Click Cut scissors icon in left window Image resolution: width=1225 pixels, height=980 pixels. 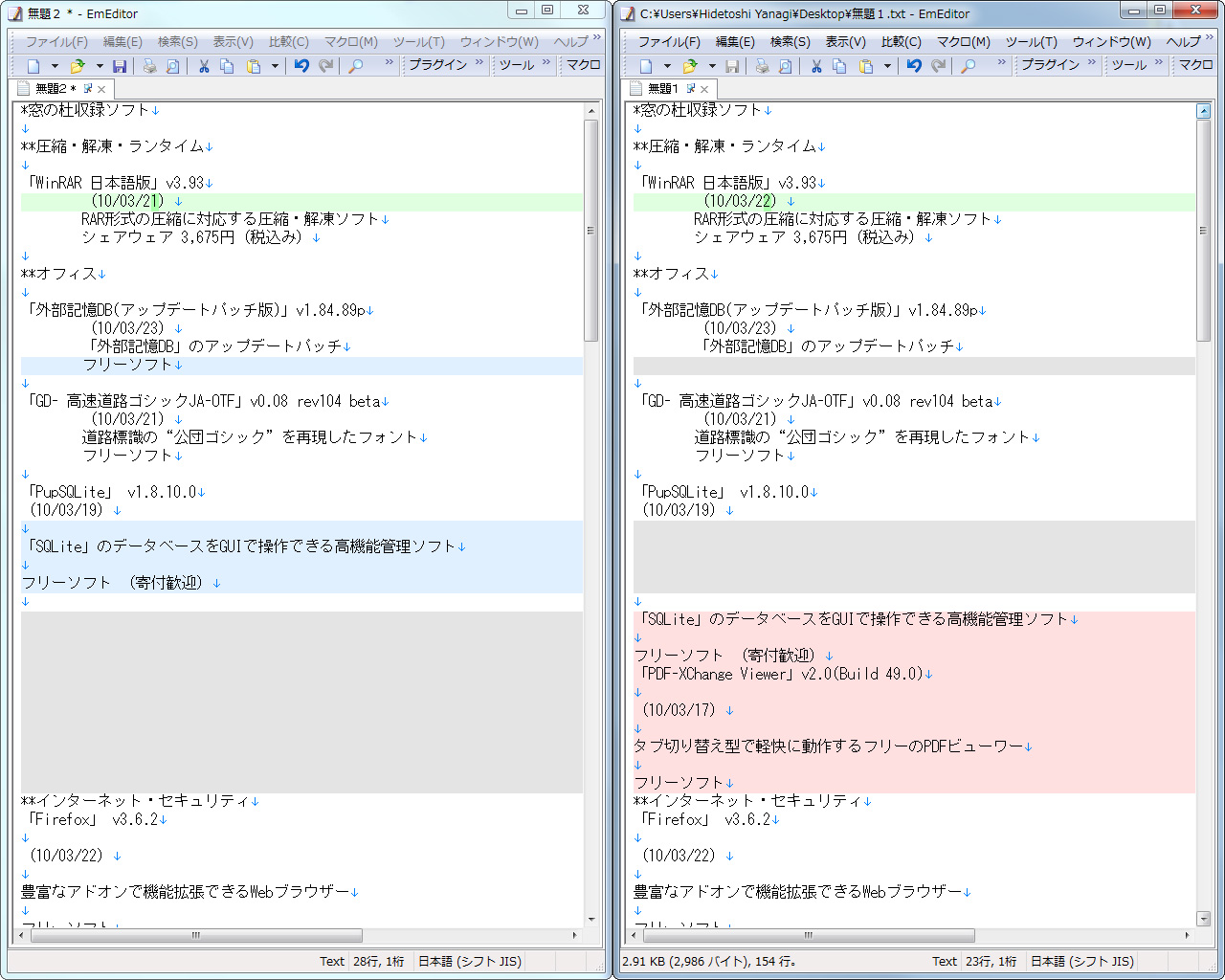(204, 66)
